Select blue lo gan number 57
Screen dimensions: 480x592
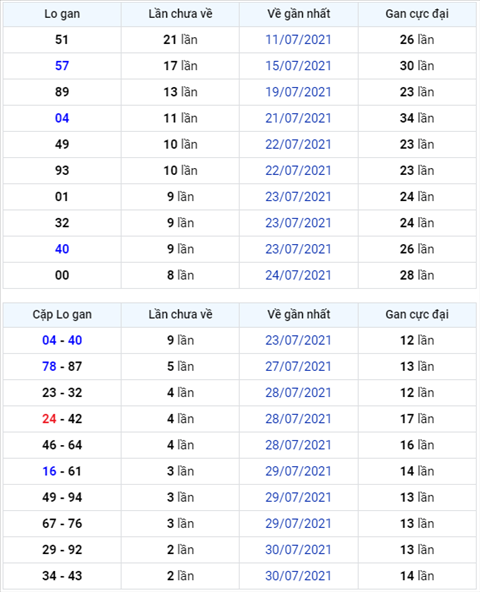62,66
